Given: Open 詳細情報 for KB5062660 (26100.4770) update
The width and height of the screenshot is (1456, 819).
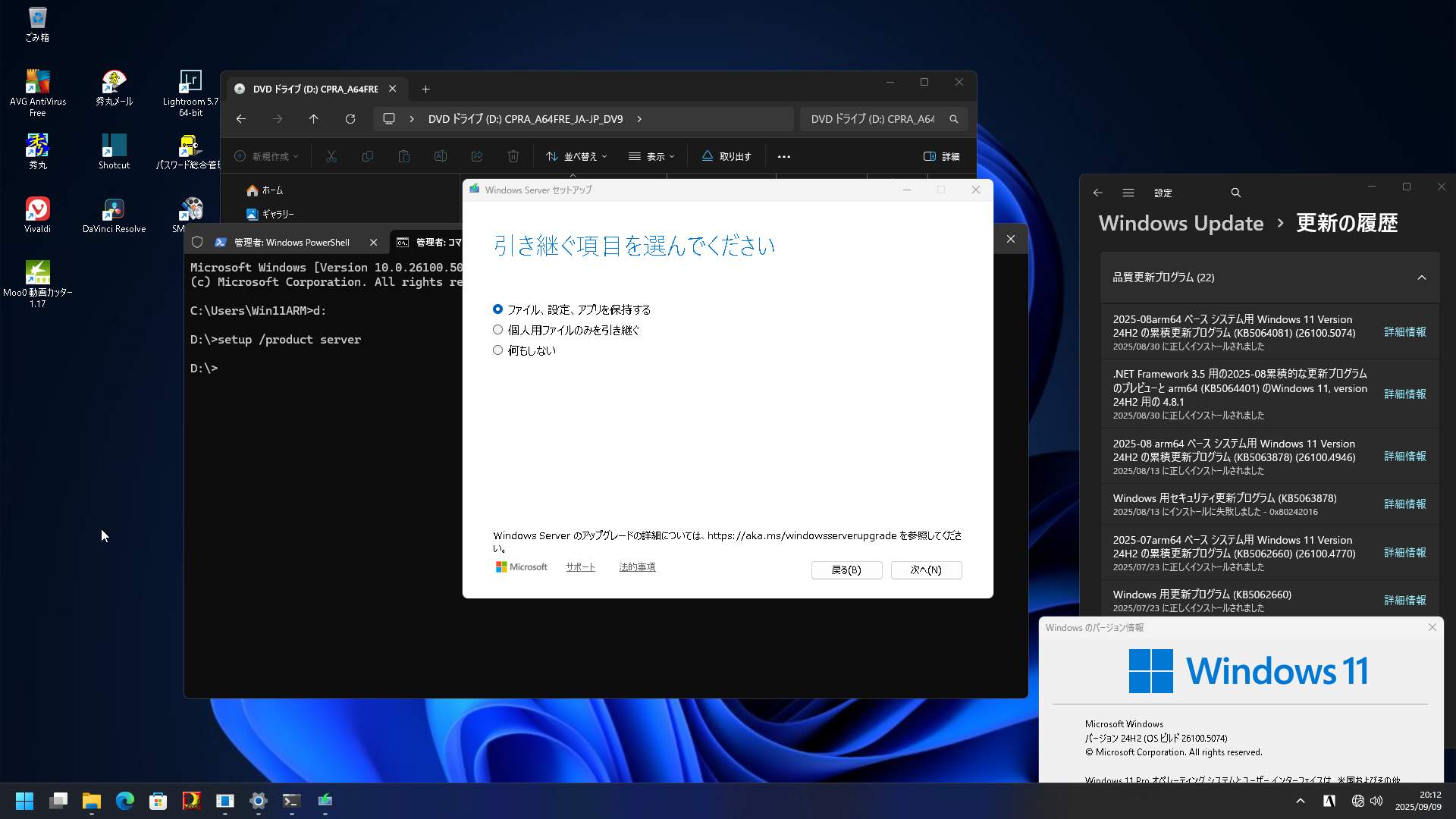Looking at the screenshot, I should (1404, 552).
